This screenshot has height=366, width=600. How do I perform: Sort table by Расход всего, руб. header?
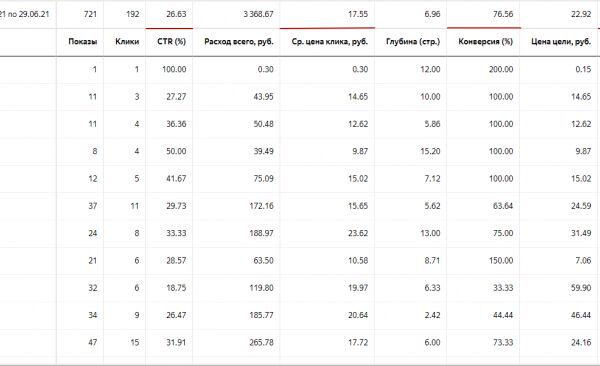(239, 42)
